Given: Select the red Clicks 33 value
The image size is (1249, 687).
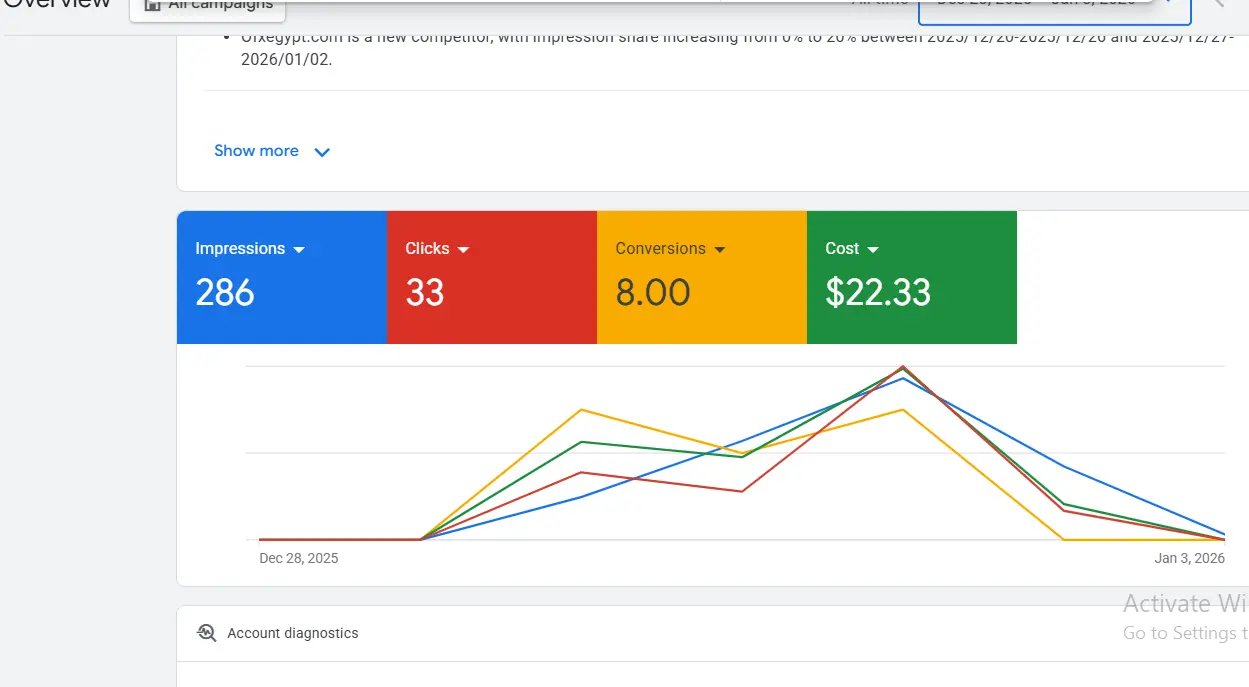Looking at the screenshot, I should click(x=424, y=293).
